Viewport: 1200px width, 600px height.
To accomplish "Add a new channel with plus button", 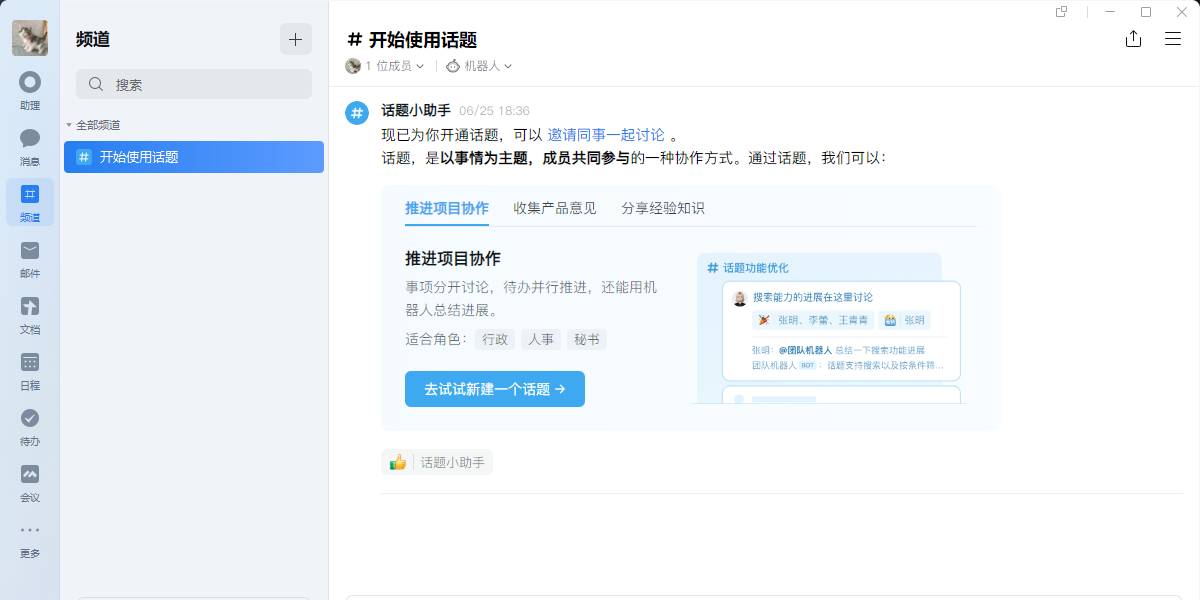I will 295,39.
